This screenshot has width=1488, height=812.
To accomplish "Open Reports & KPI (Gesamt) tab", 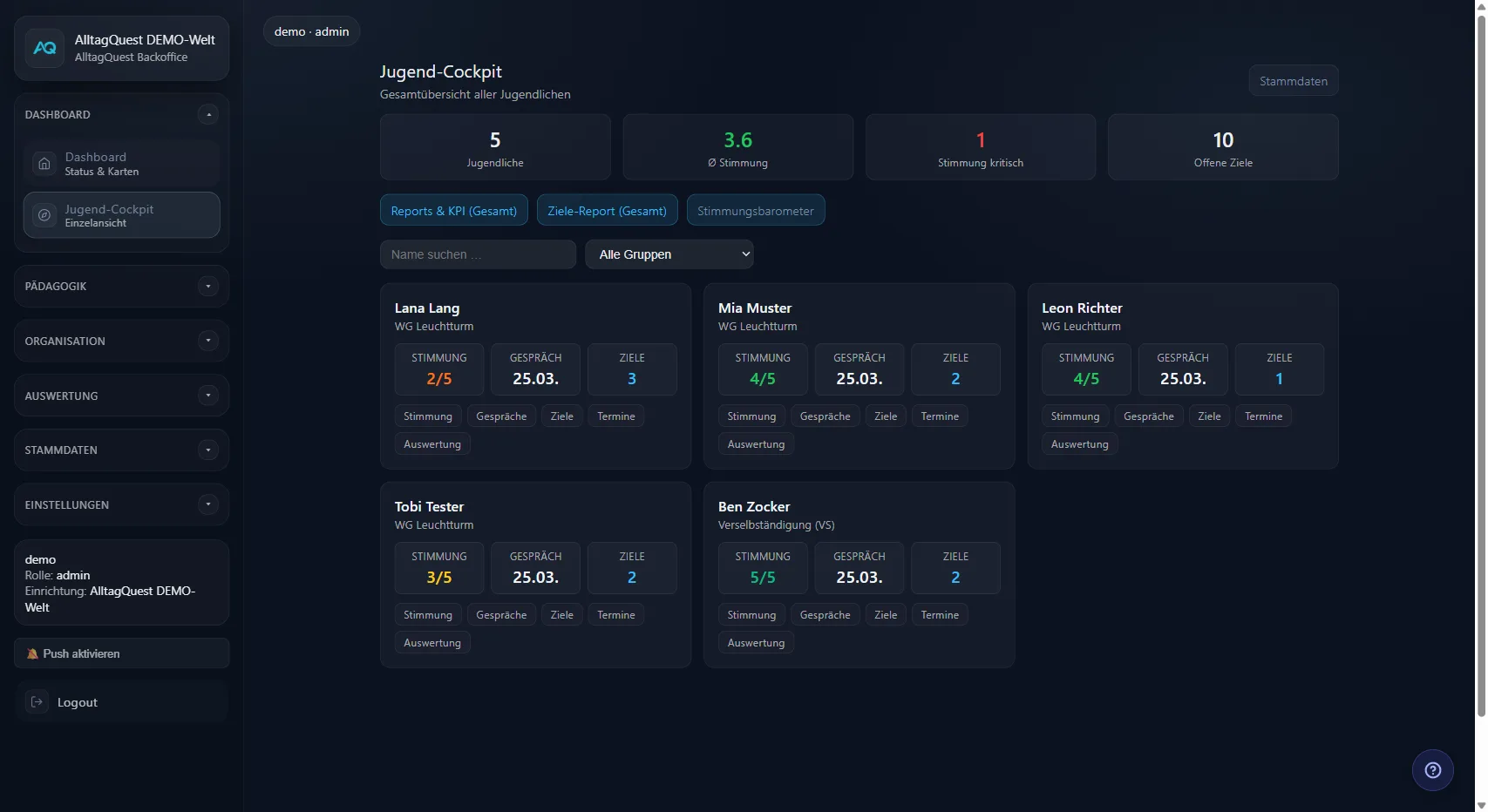I will (453, 211).
